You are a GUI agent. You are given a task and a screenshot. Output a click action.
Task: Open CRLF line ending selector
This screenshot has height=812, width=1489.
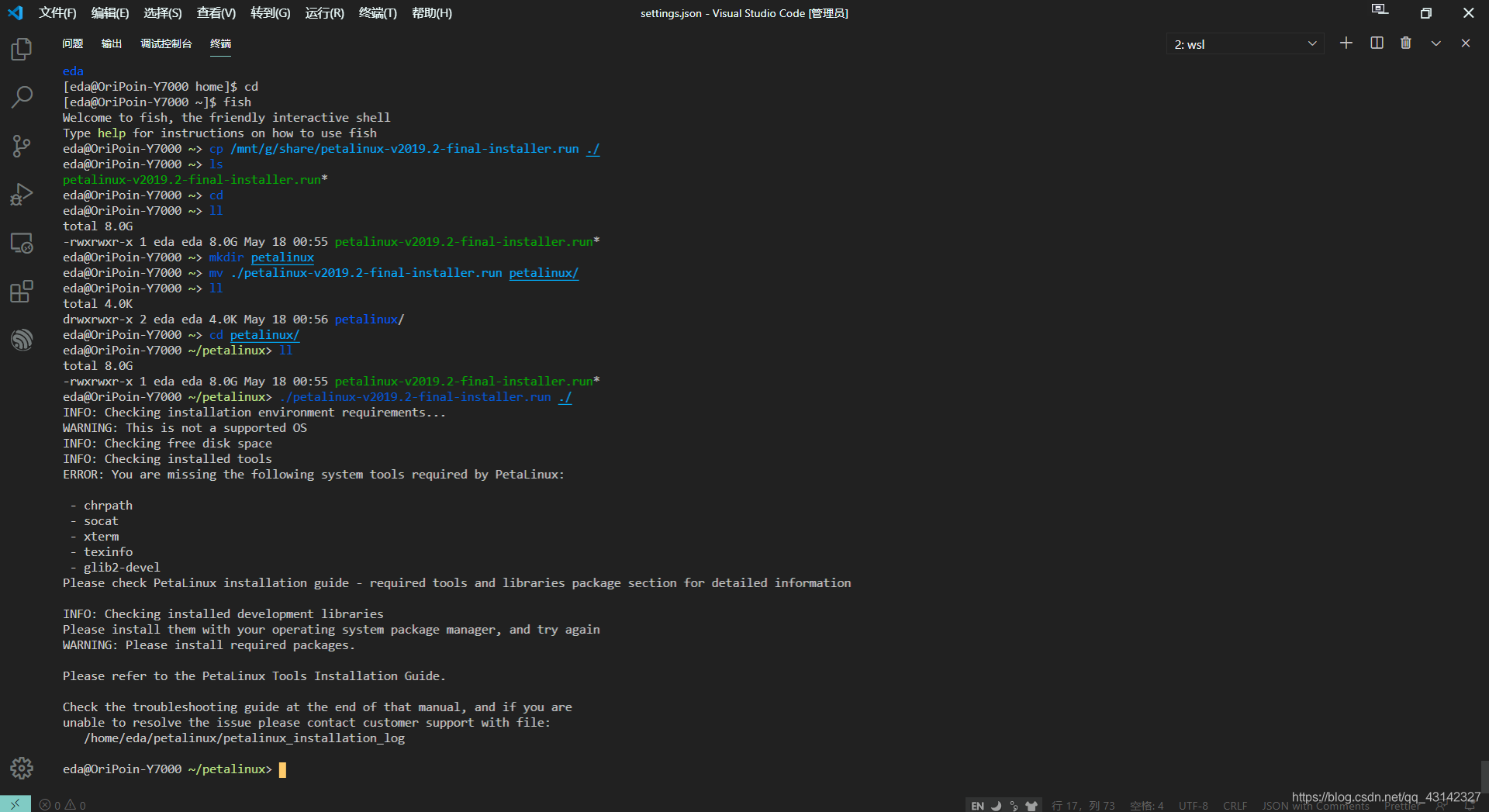[1235, 805]
